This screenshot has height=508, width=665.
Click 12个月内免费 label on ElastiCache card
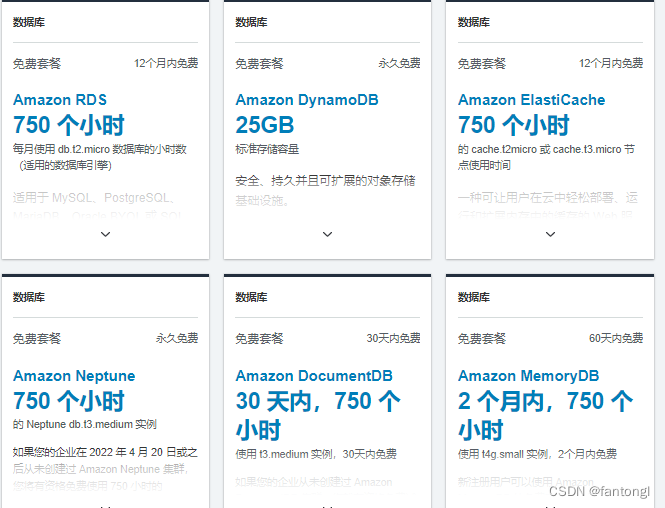click(611, 63)
